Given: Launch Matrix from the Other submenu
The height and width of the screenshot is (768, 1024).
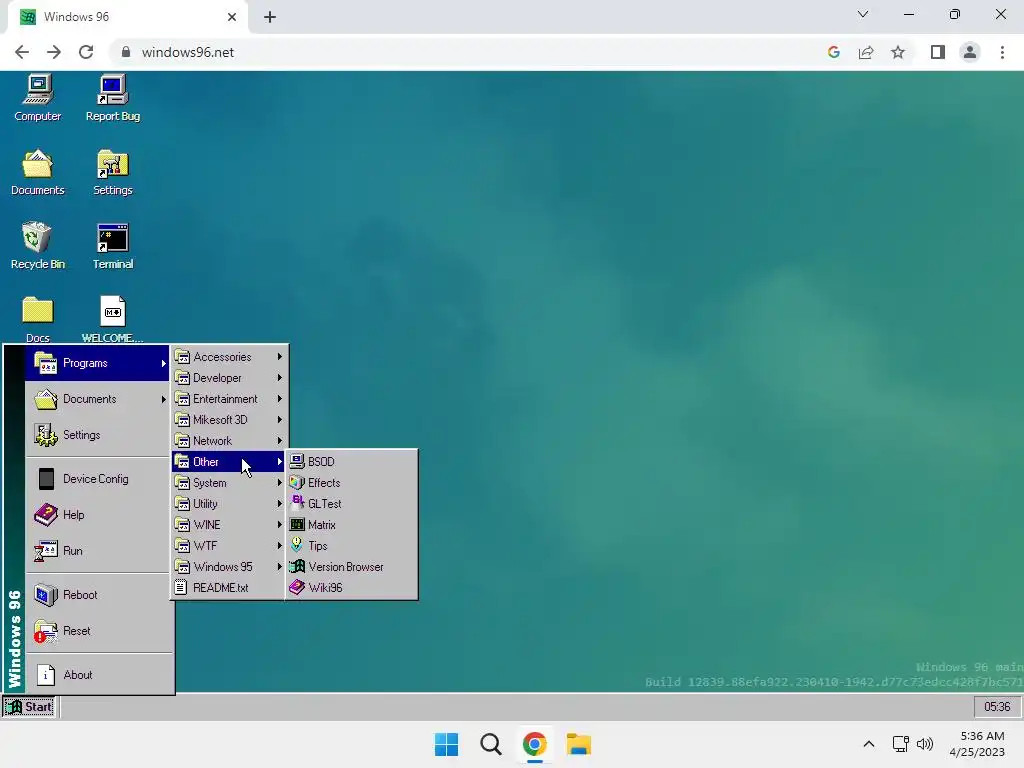Looking at the screenshot, I should [x=351, y=524].
